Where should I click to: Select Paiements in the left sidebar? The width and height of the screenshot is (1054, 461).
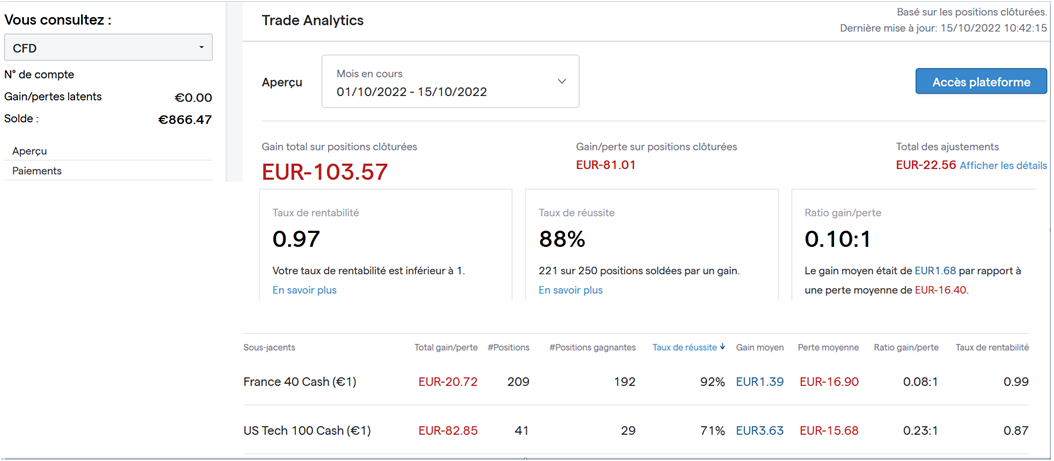point(37,171)
